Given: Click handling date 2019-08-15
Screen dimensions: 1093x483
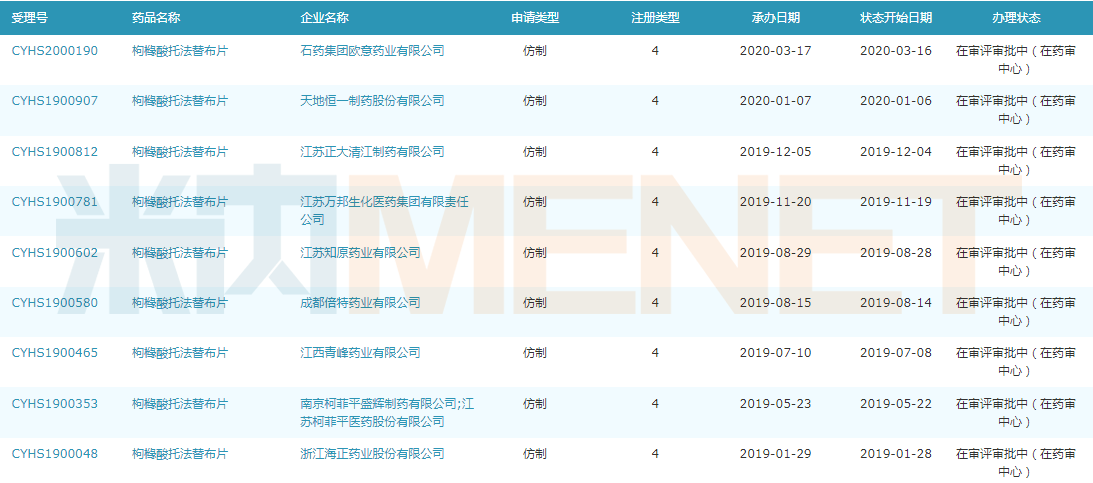Looking at the screenshot, I should click(775, 303).
